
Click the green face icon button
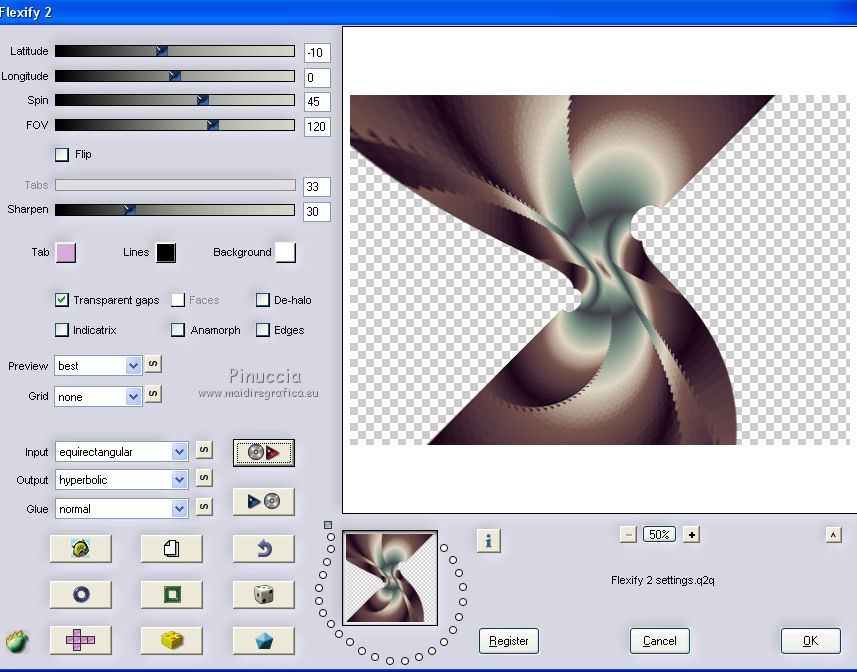pyautogui.click(x=80, y=549)
